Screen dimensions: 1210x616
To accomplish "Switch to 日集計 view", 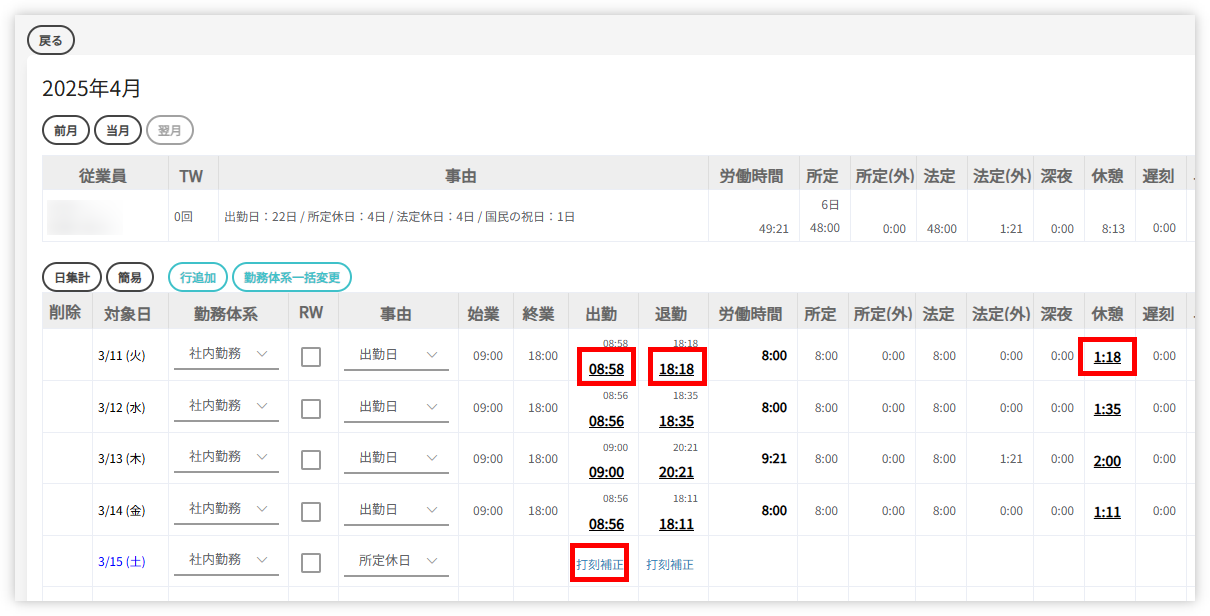I will [x=72, y=277].
